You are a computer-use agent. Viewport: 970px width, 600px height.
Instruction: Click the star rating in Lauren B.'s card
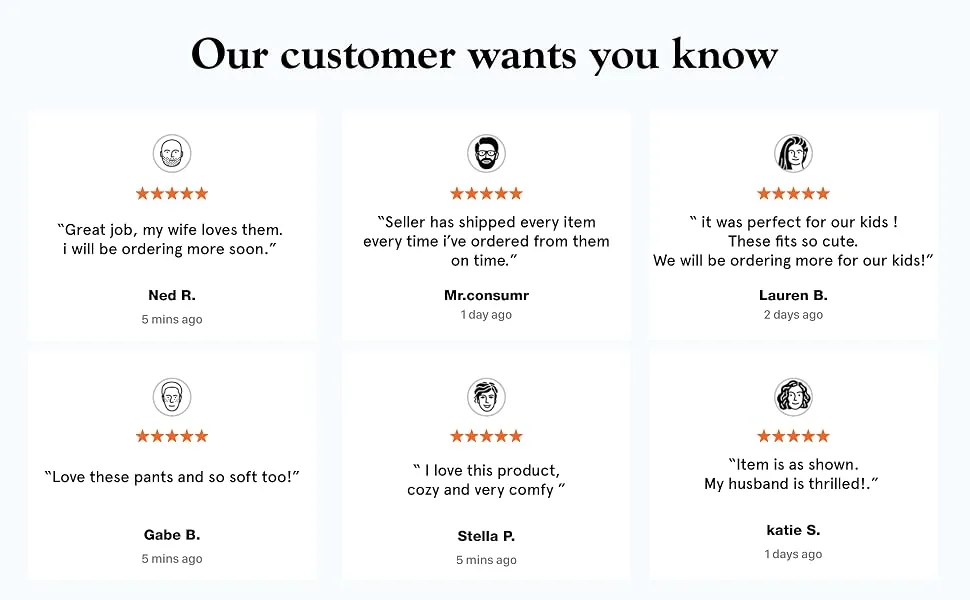pyautogui.click(x=793, y=194)
